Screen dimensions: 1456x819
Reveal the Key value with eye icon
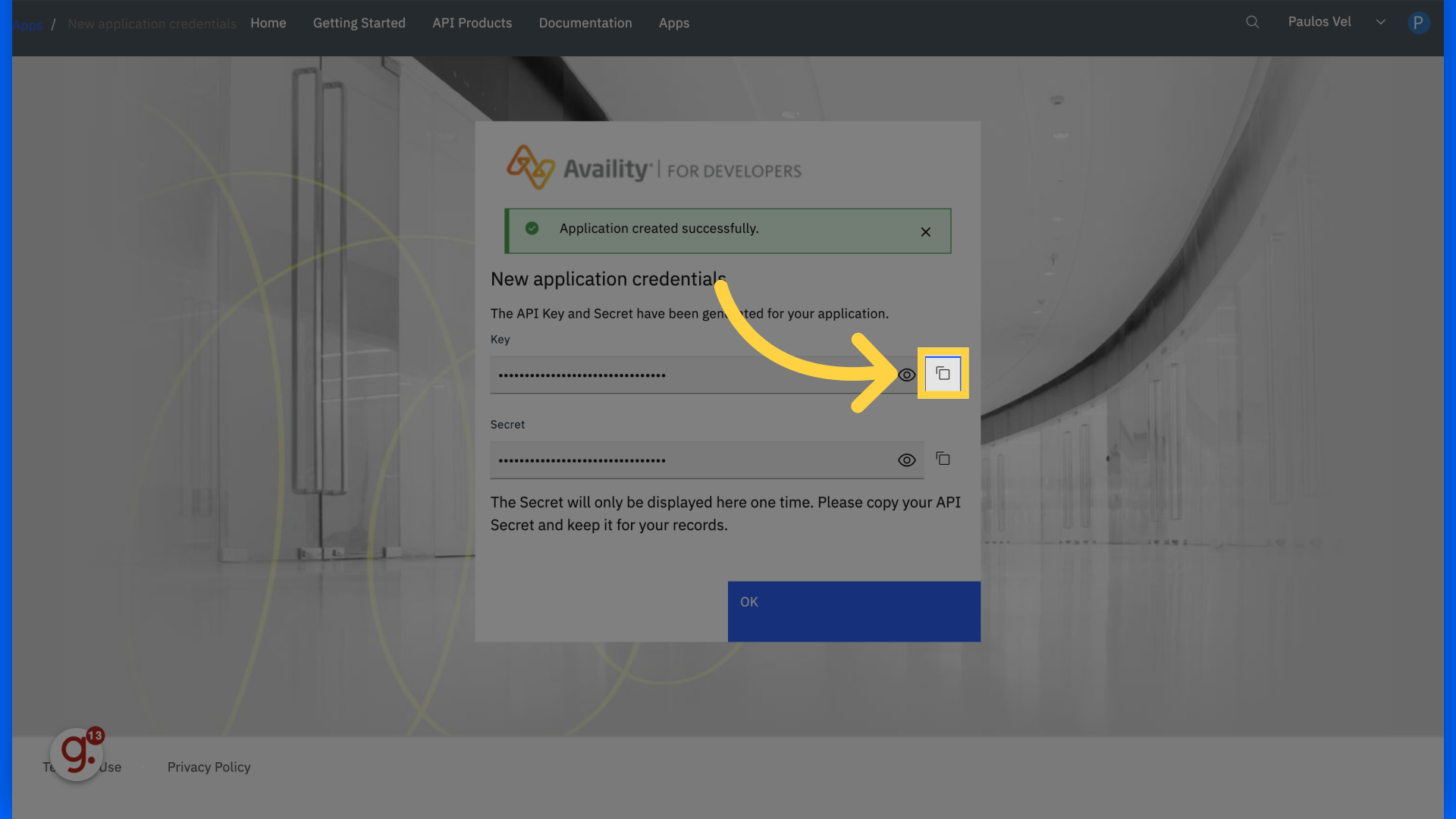click(906, 375)
